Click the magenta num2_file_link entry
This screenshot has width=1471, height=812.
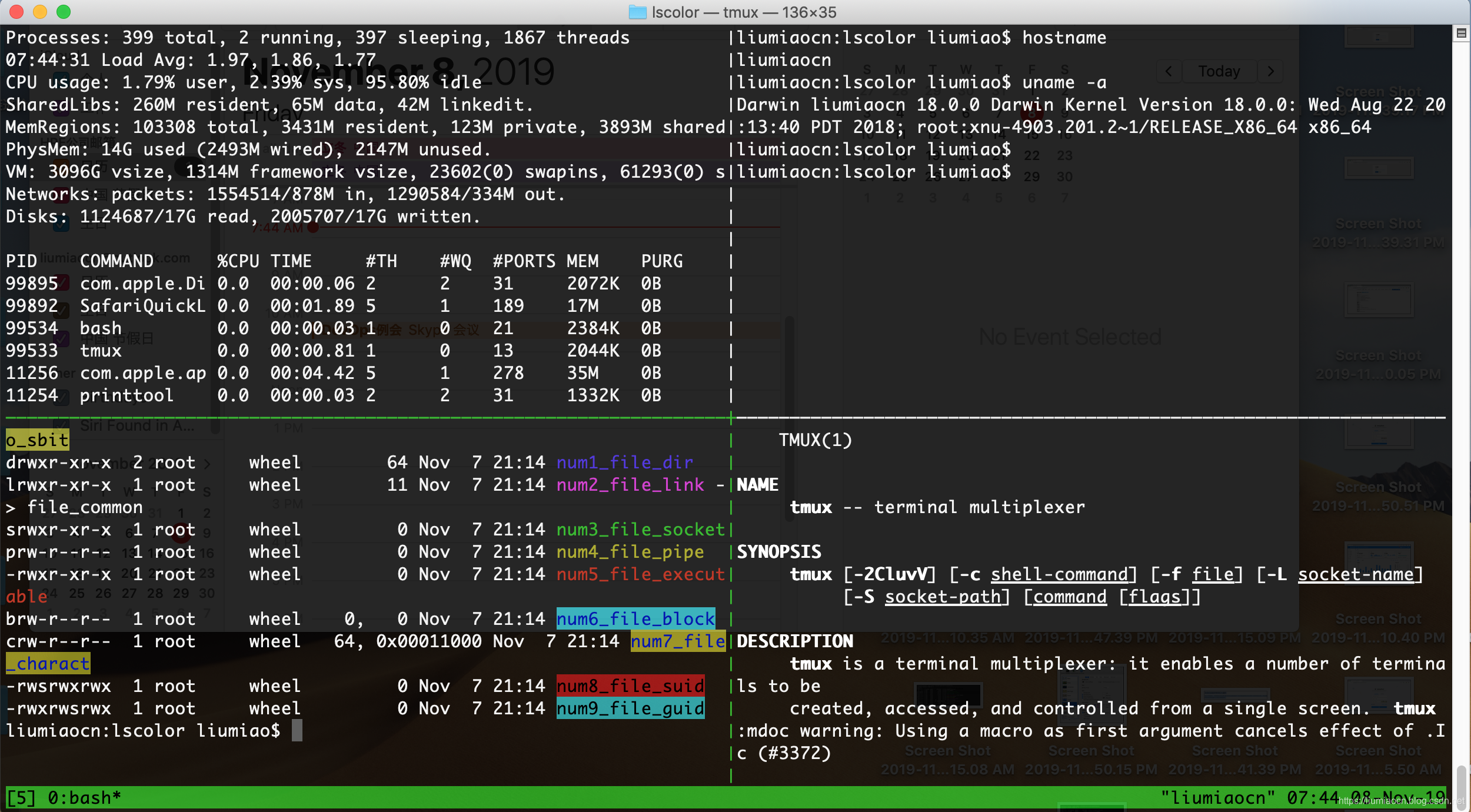pyautogui.click(x=630, y=485)
